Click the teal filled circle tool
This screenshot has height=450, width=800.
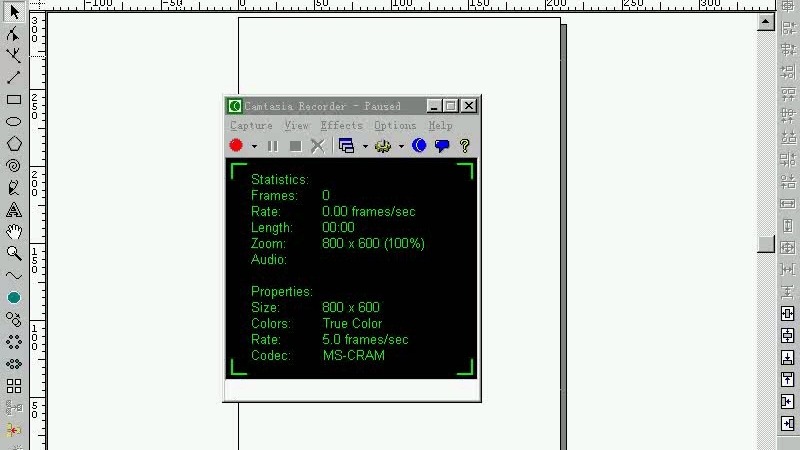[x=14, y=297]
